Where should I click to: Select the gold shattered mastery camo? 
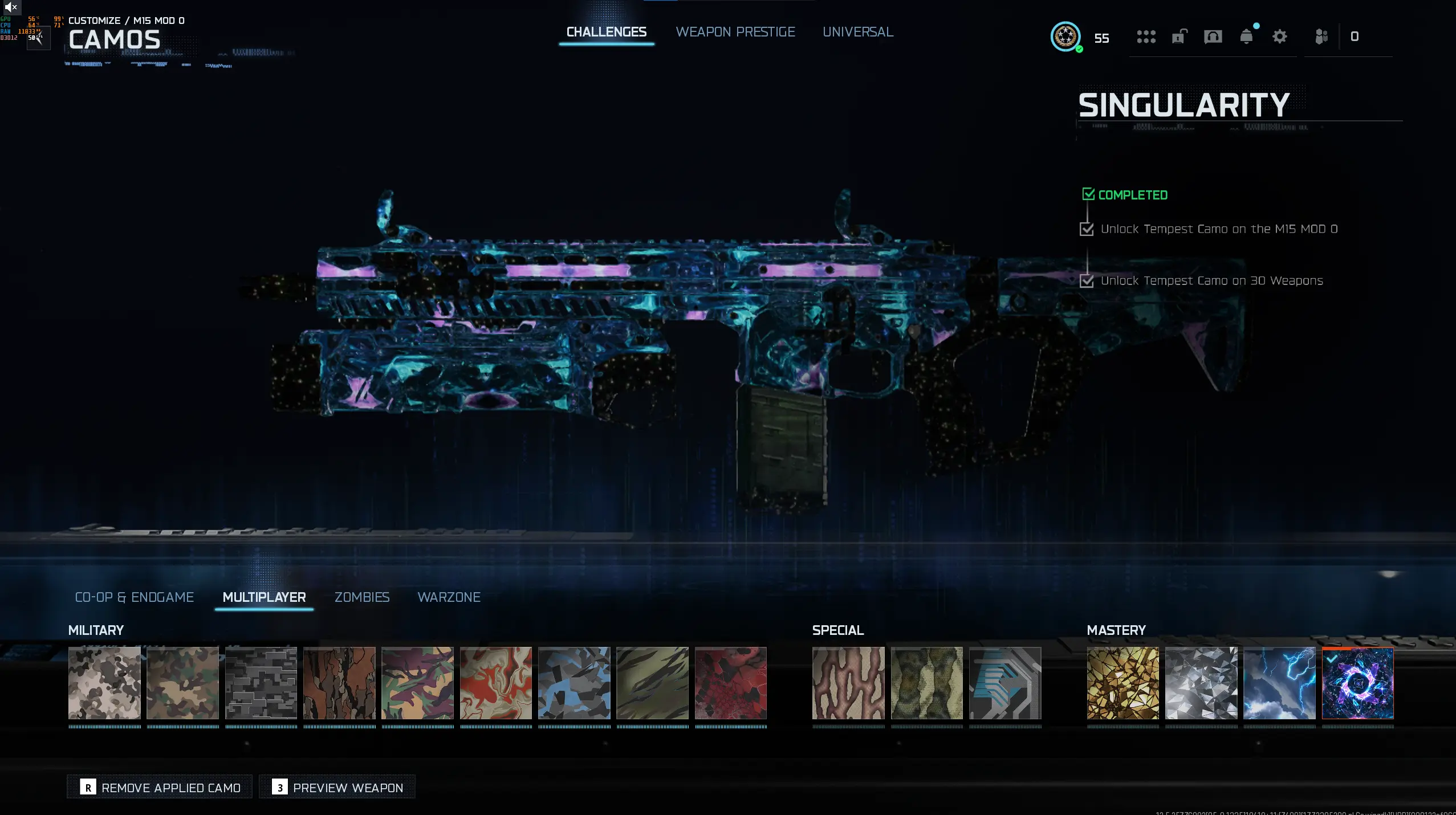point(1122,683)
